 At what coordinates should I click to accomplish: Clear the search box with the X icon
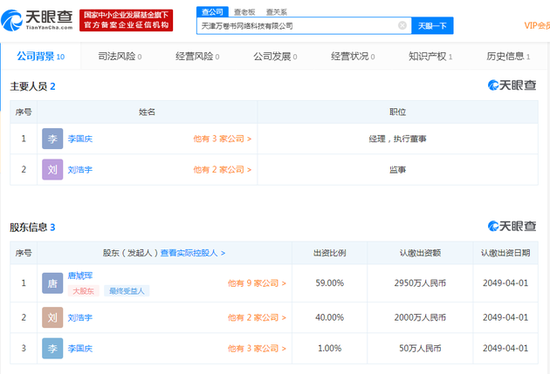tap(402, 26)
